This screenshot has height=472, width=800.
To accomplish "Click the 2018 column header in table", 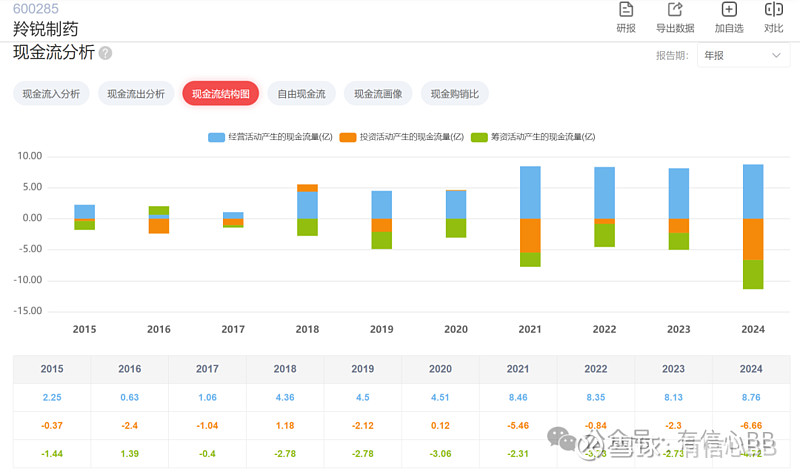I will click(284, 369).
